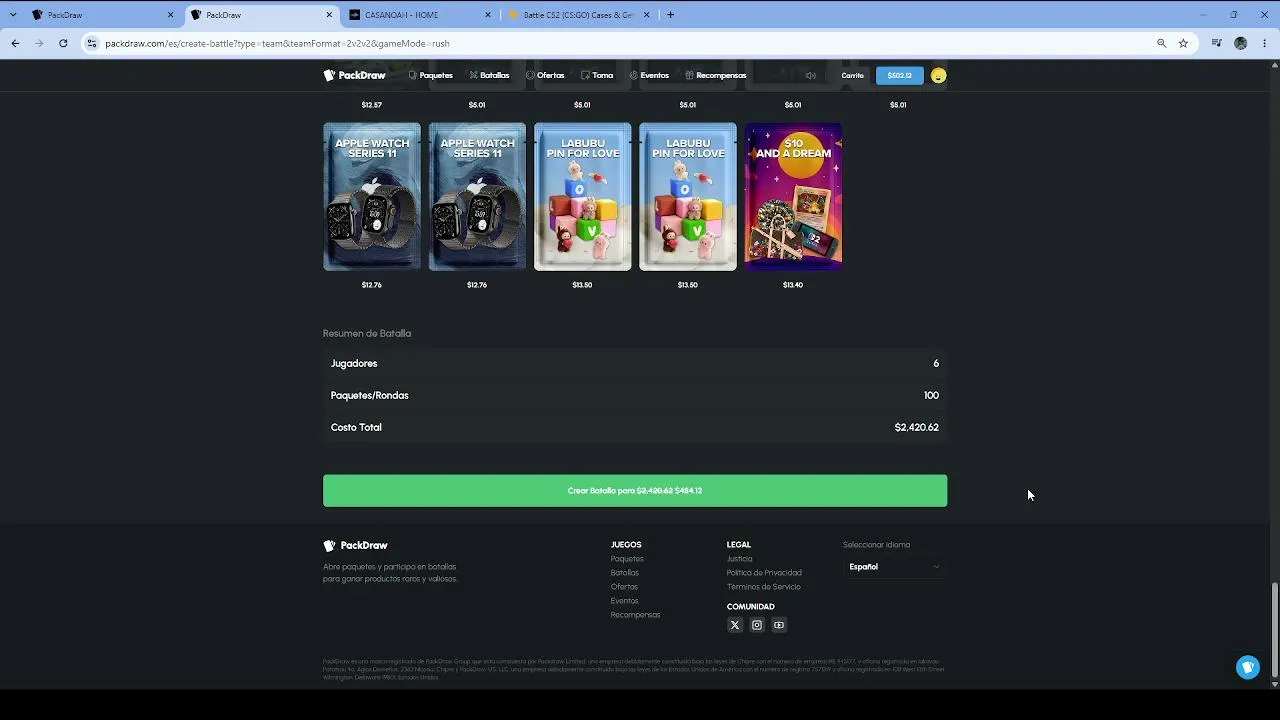The height and width of the screenshot is (720, 1280).
Task: Click the $12.57 pack price
Action: tap(372, 105)
